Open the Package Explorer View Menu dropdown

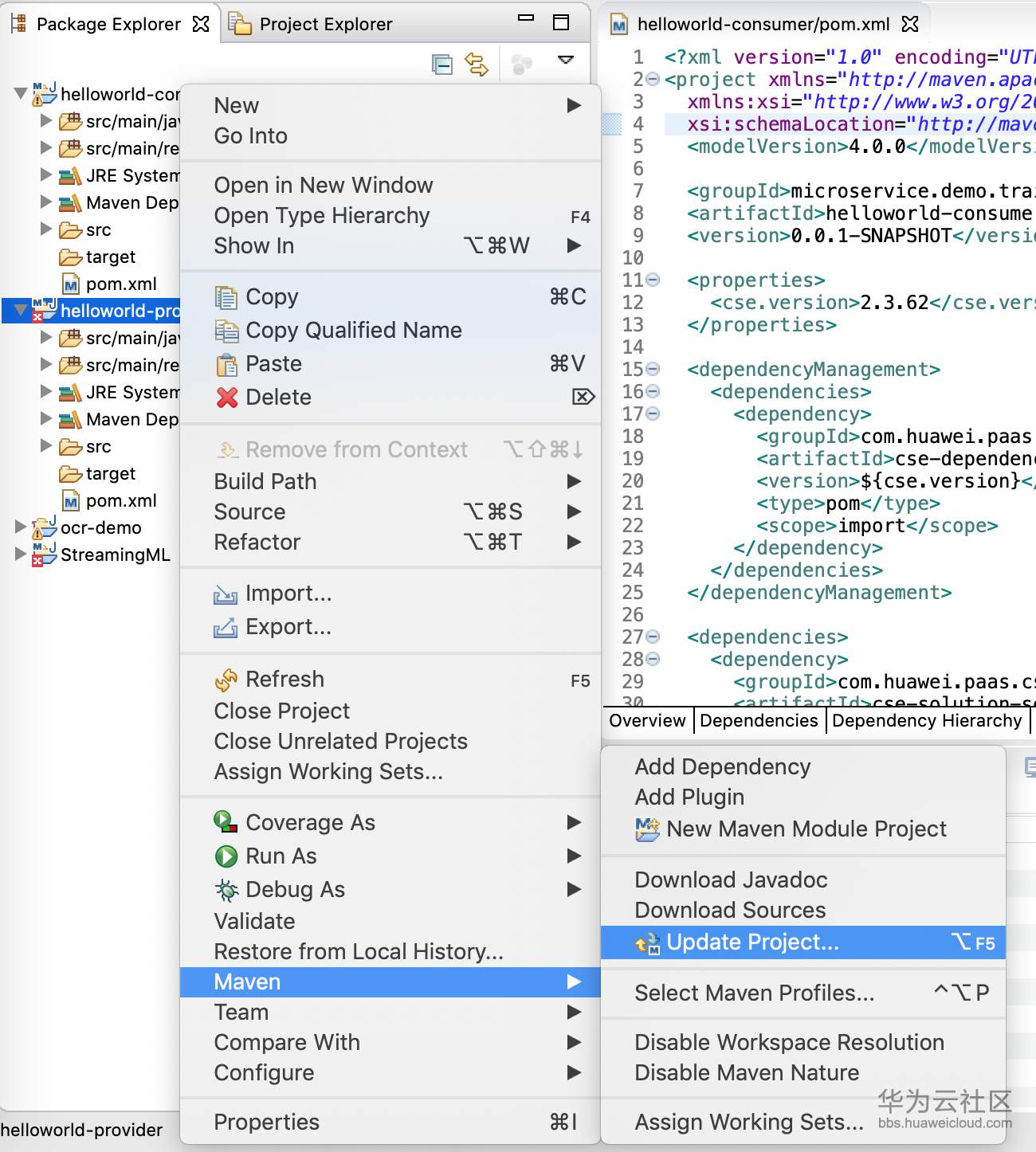point(566,61)
